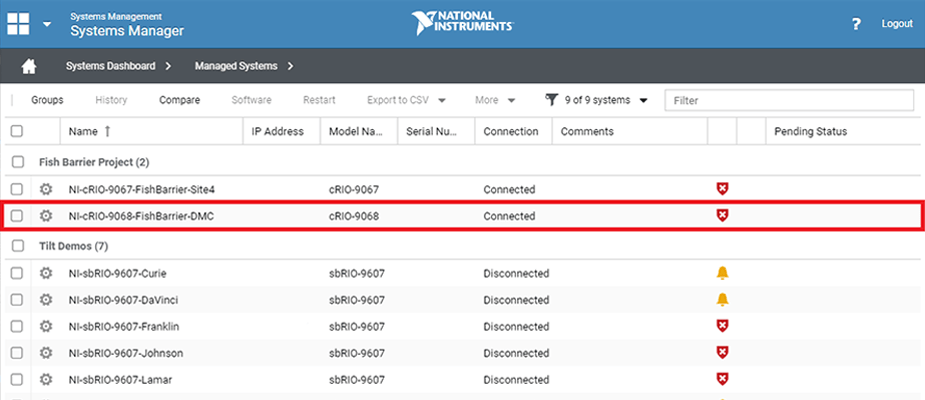This screenshot has height=400, width=925.
Task: Sort by the Model Name column
Action: [357, 132]
